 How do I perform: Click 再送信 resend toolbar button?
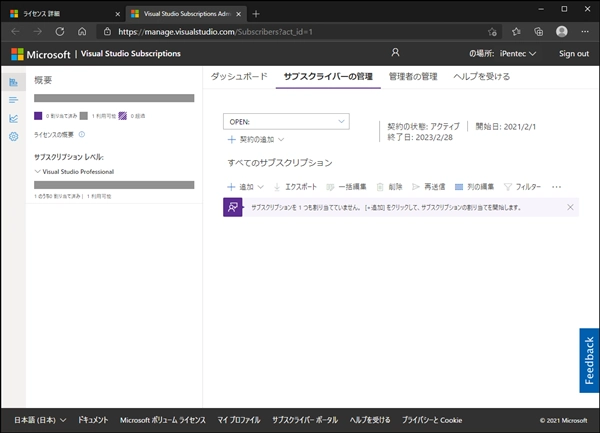429,187
